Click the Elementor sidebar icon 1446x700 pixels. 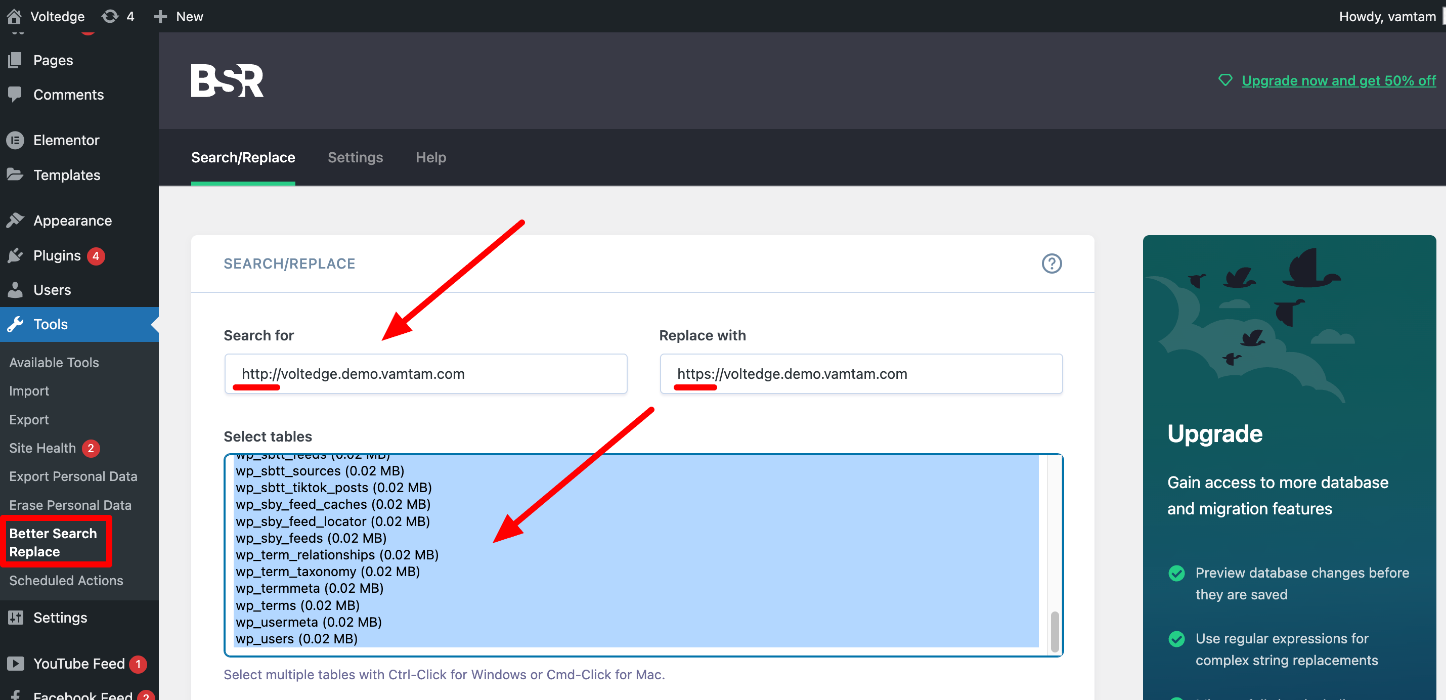pyautogui.click(x=15, y=140)
